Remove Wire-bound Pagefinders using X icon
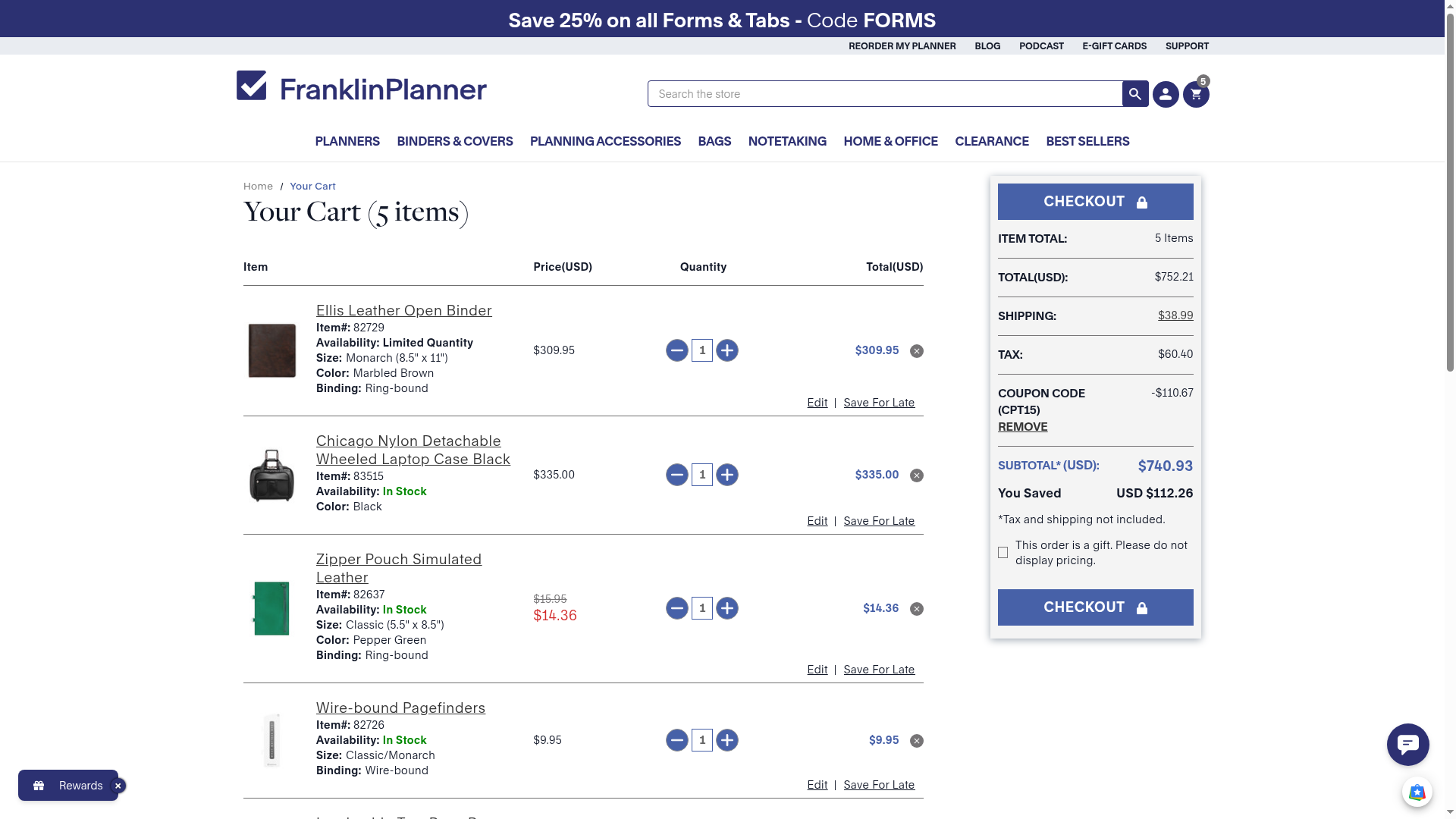1456x819 pixels. (917, 741)
